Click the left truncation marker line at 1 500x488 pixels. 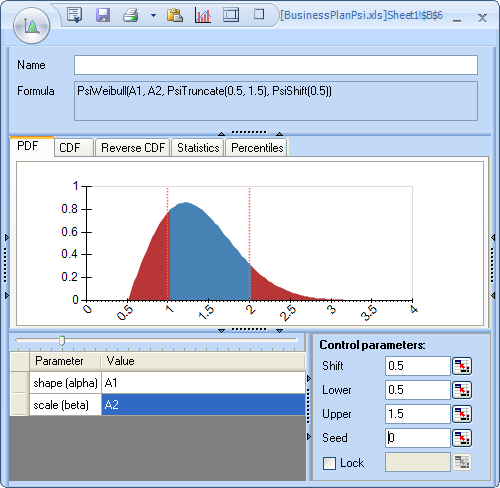(x=168, y=243)
